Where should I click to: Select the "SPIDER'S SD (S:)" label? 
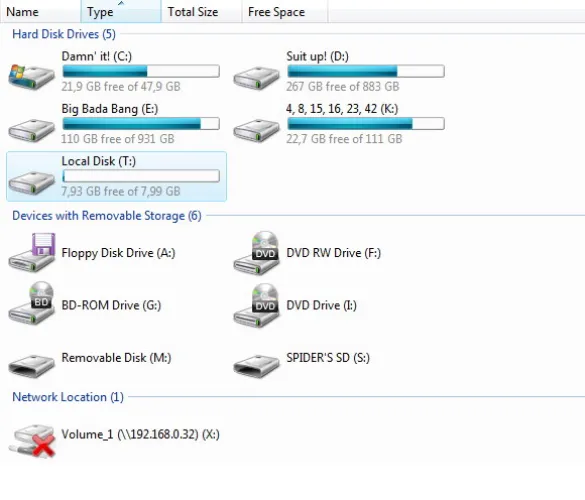(328, 358)
